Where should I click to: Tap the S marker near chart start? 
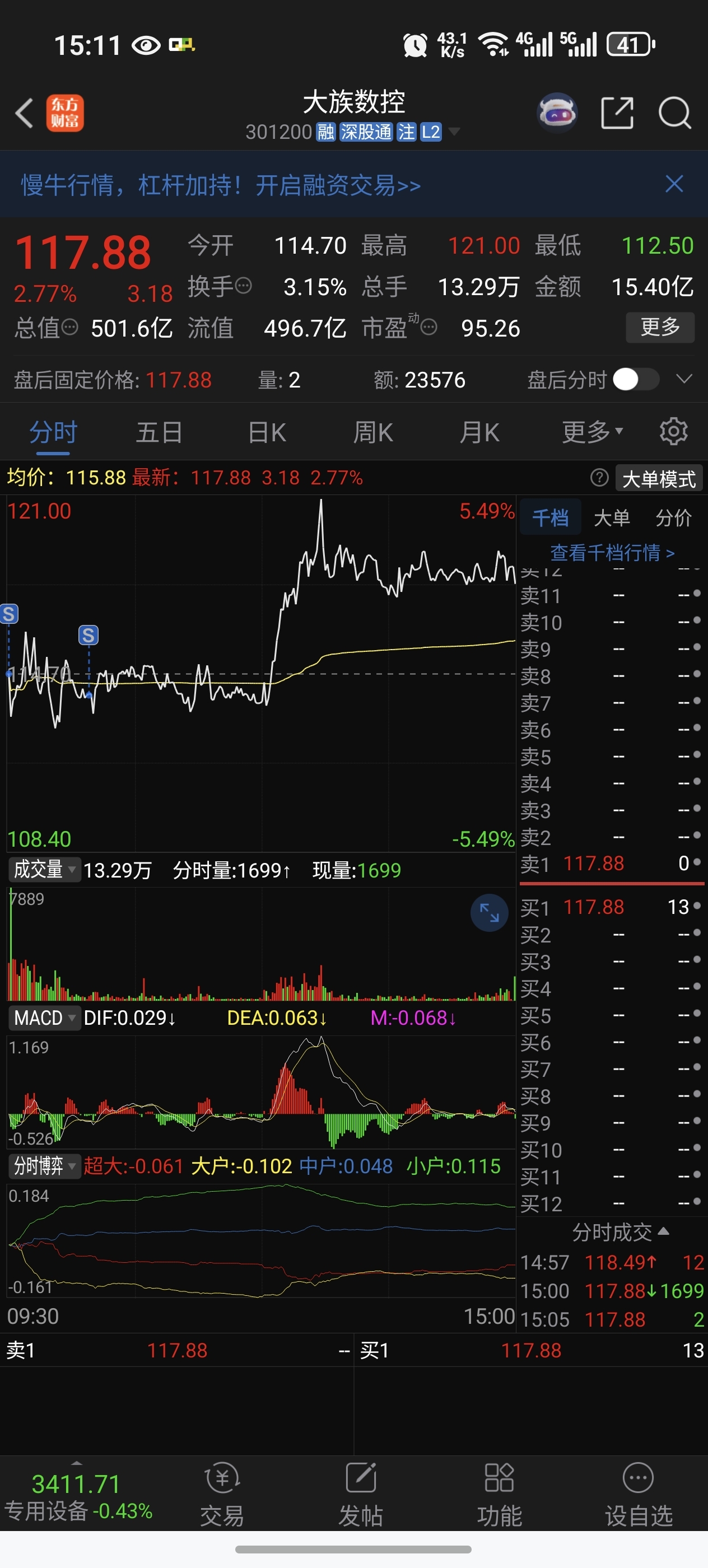[9, 614]
